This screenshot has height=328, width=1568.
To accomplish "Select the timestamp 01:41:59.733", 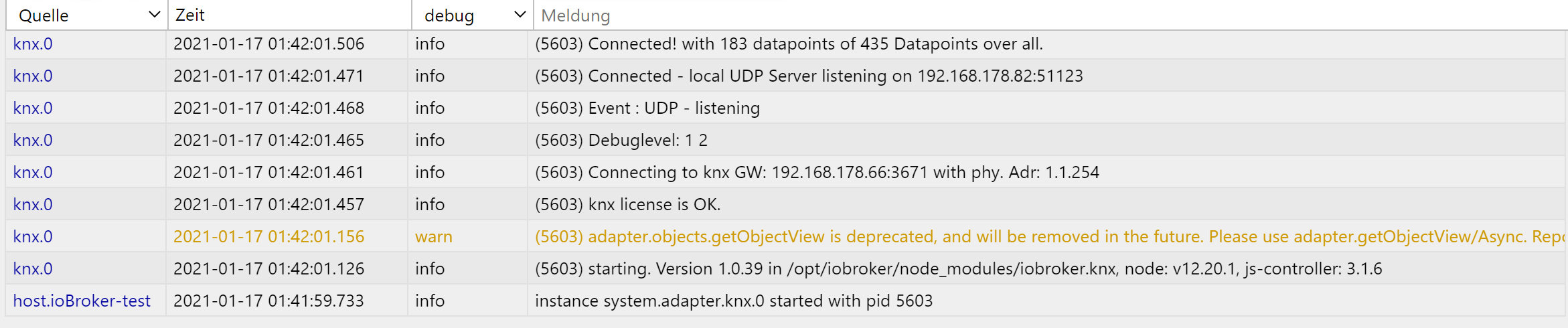I will [268, 301].
